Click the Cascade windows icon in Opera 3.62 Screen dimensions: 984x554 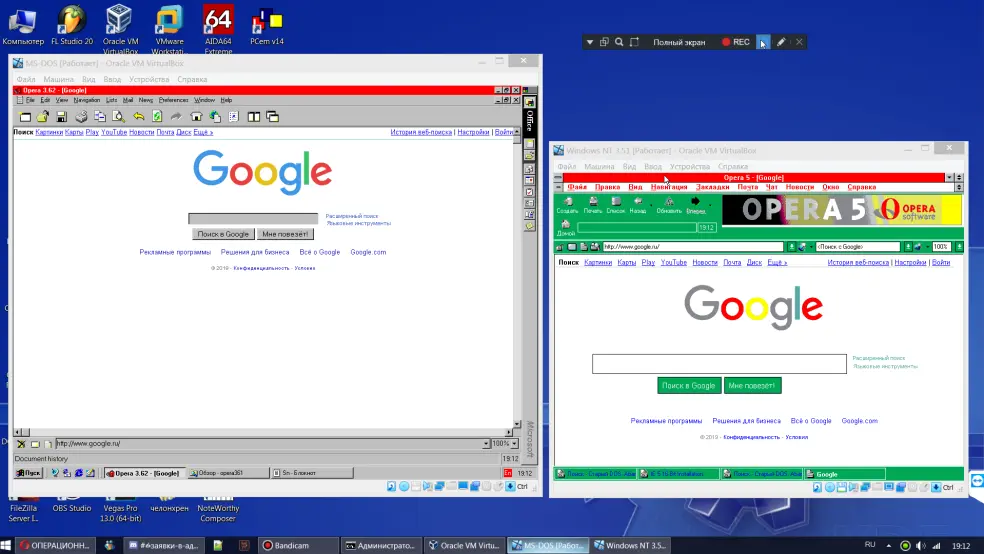click(x=272, y=117)
